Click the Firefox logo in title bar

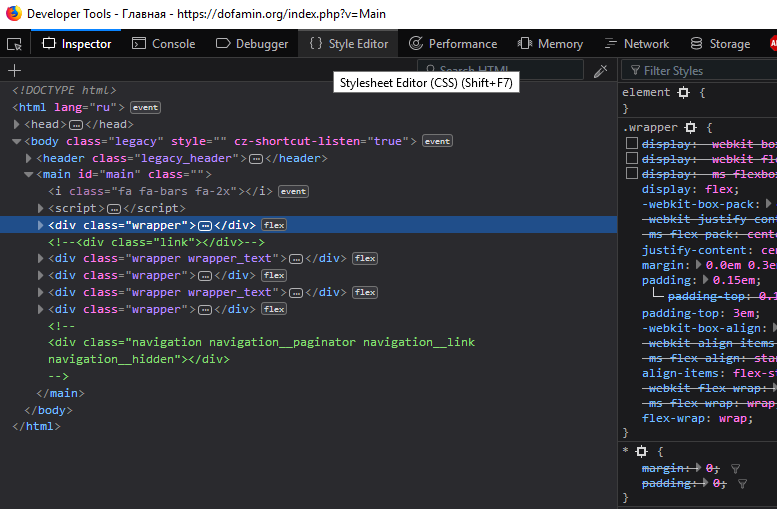pos(12,14)
